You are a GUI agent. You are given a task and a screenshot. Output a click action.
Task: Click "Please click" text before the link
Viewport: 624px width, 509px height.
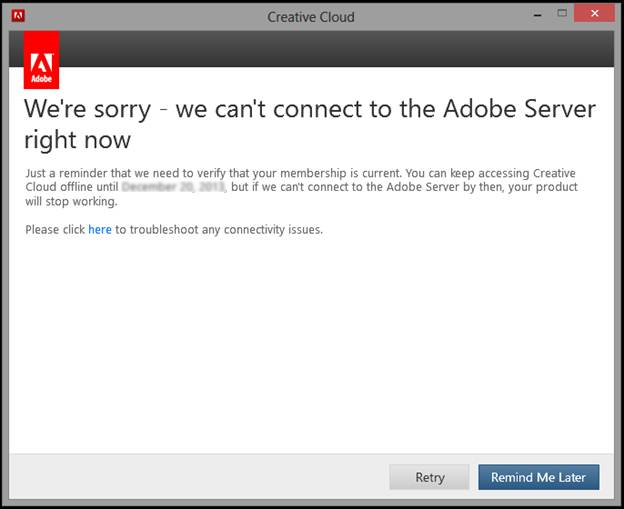(55, 230)
